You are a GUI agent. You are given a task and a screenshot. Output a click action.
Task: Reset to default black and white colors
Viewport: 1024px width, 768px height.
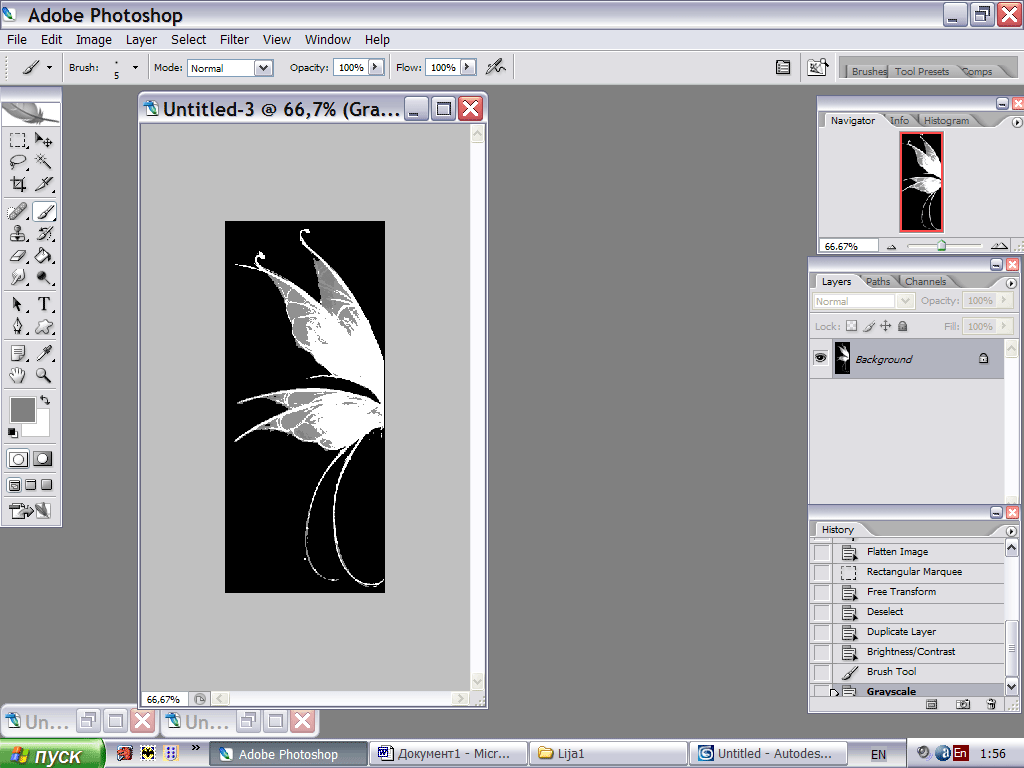[12, 432]
